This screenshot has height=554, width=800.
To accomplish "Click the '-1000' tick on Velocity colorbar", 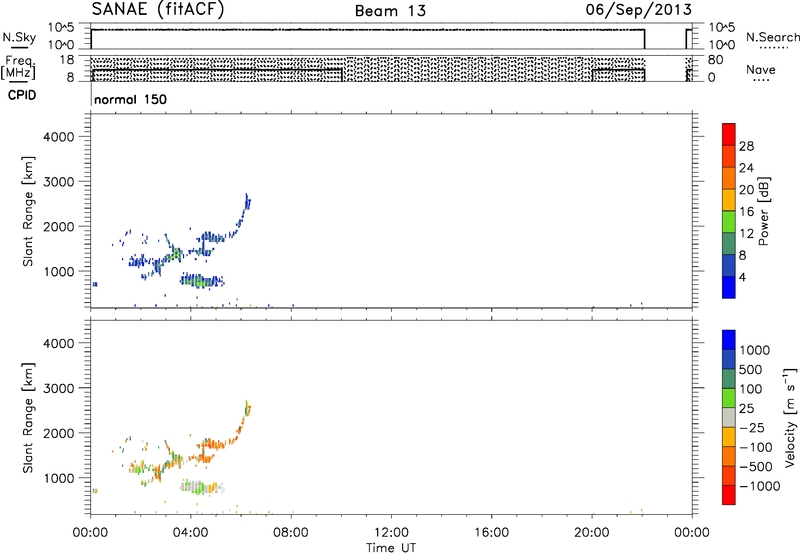I will tap(759, 486).
